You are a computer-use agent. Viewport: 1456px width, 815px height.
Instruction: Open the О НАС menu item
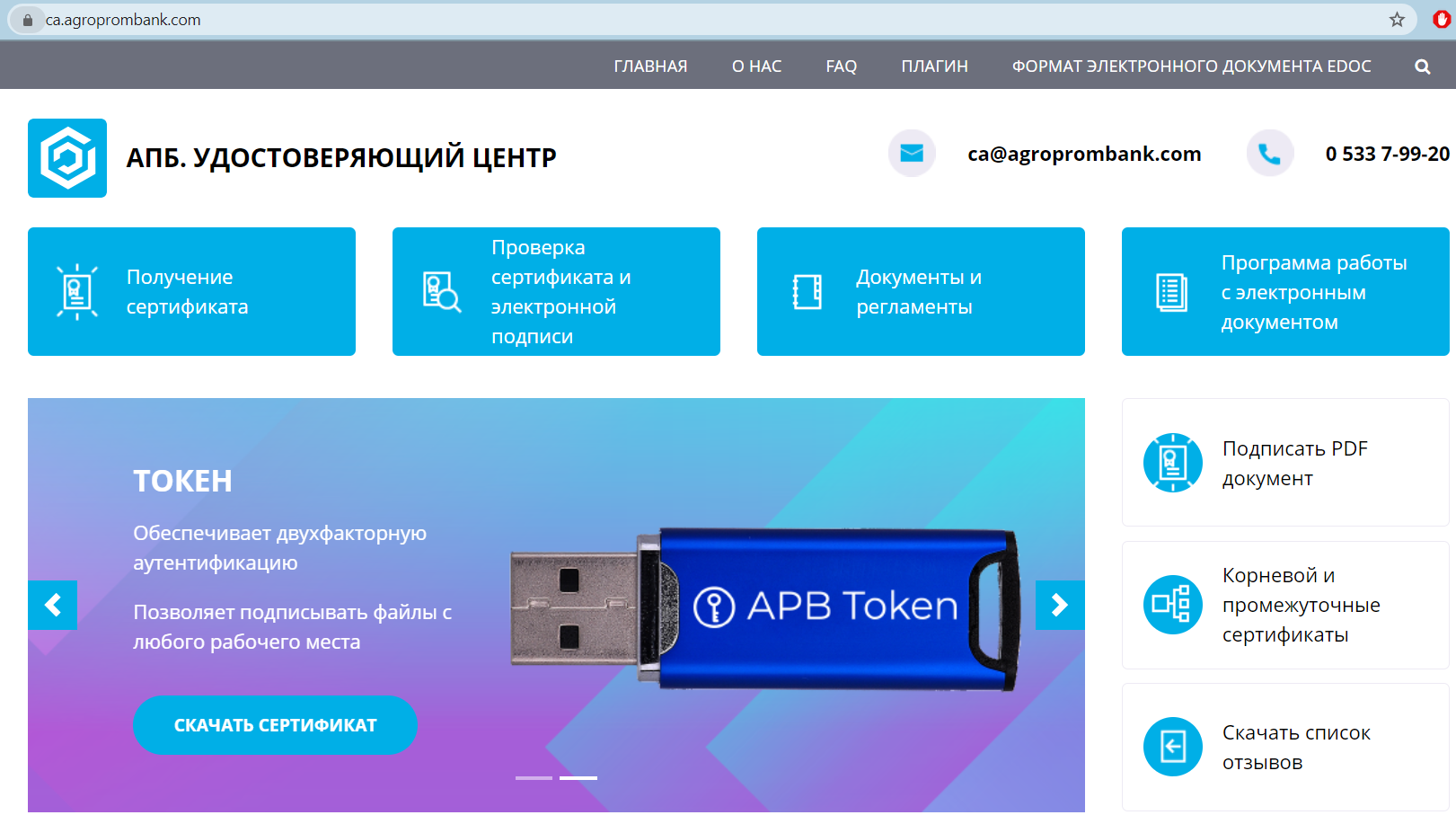click(x=756, y=66)
